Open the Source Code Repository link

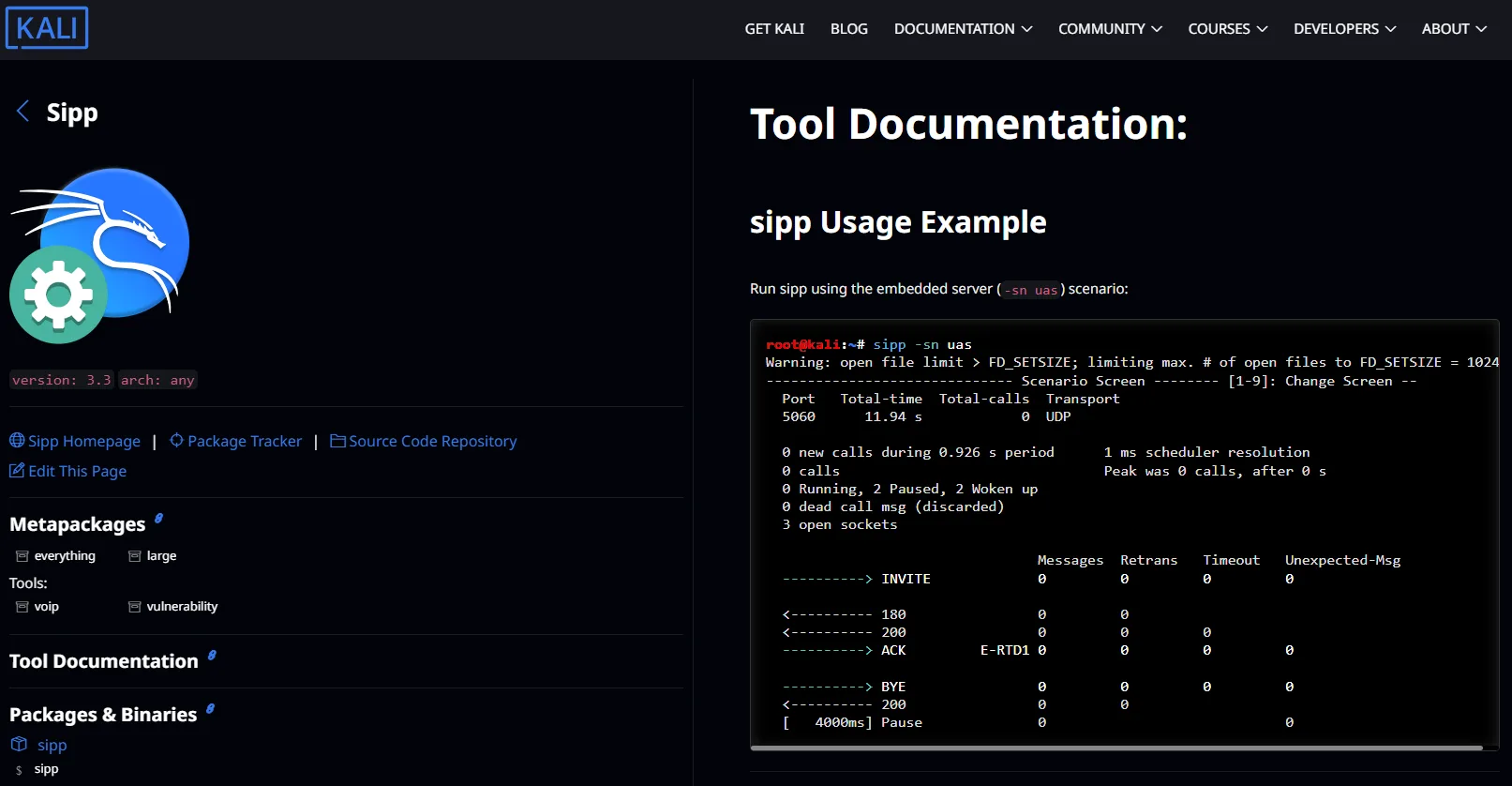click(433, 441)
